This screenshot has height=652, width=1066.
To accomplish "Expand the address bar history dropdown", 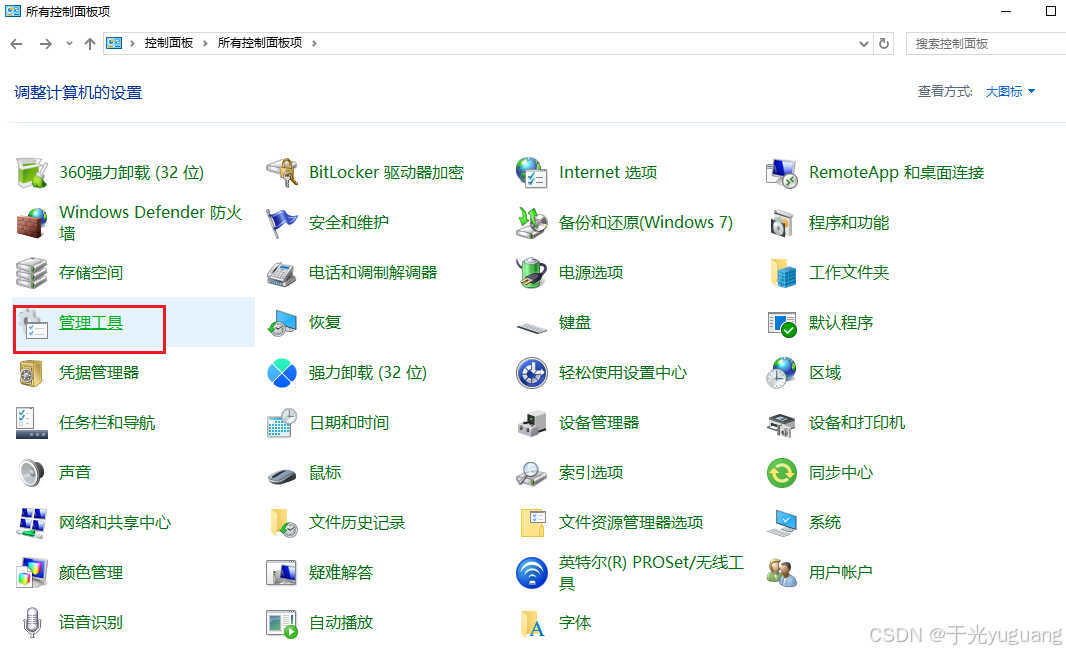I will (863, 44).
